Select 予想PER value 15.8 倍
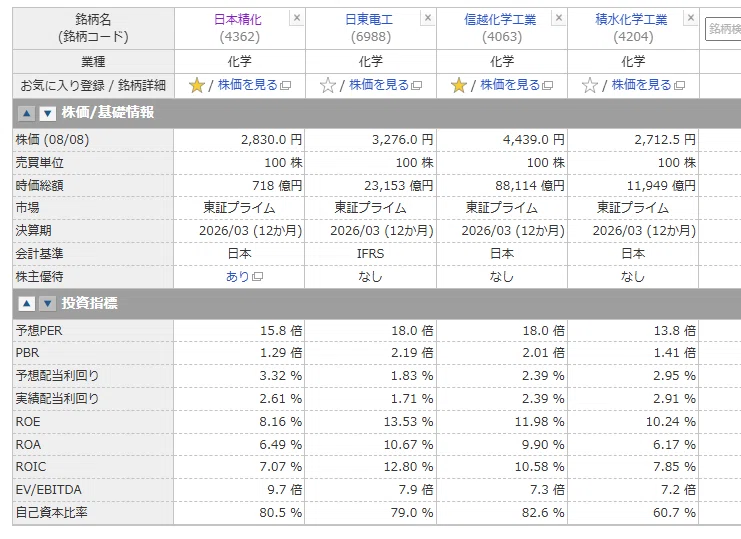 (x=281, y=331)
